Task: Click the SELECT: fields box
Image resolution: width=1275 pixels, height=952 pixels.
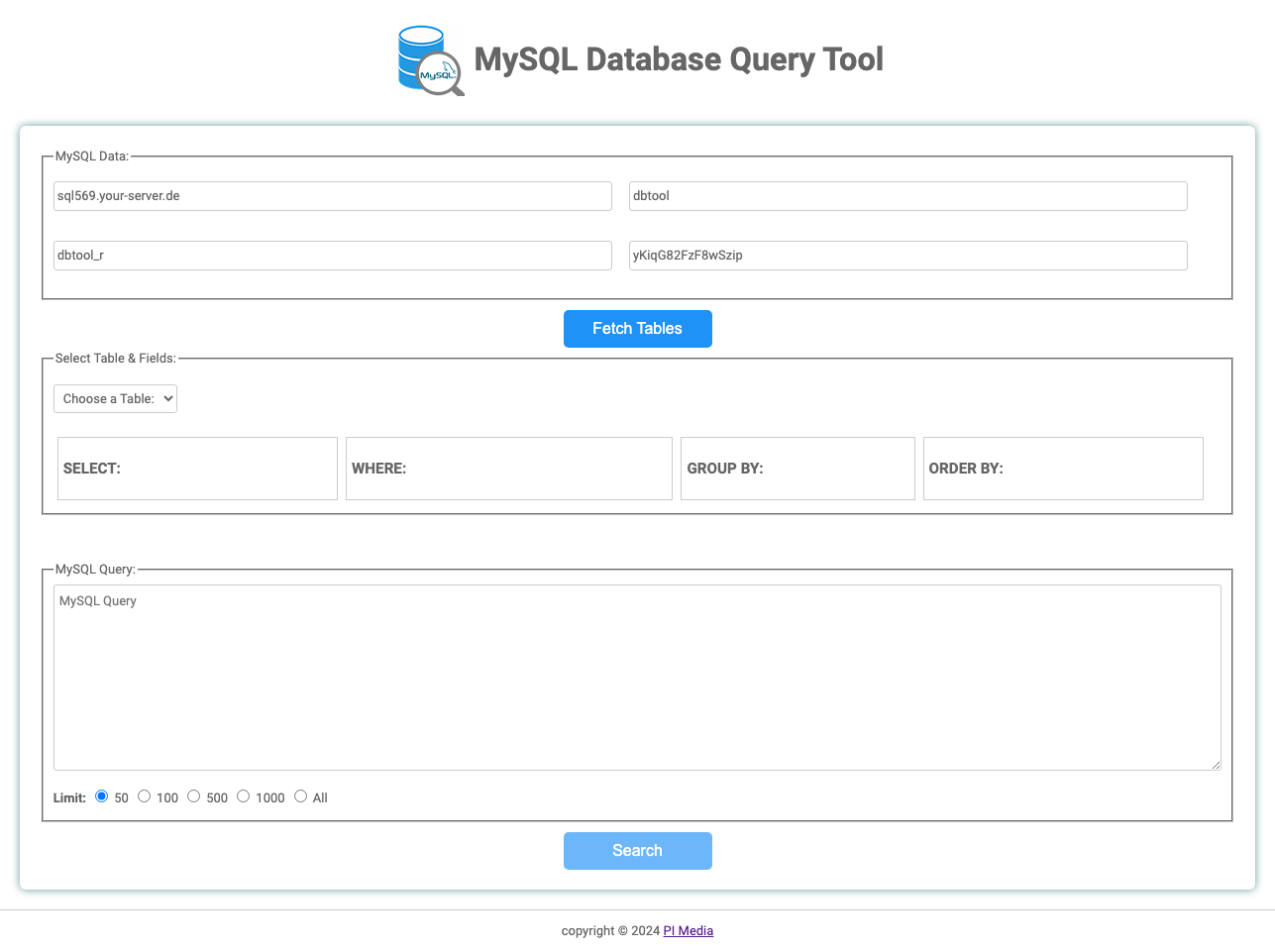Action: point(197,469)
